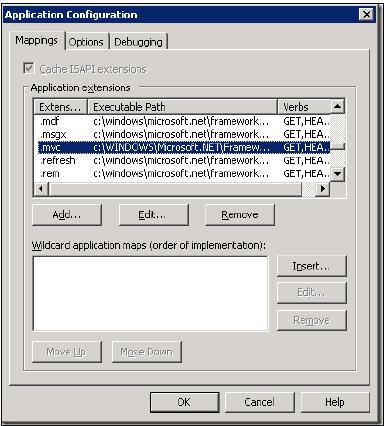The image size is (384, 426).
Task: Confirm the dialog with OK
Action: click(185, 402)
